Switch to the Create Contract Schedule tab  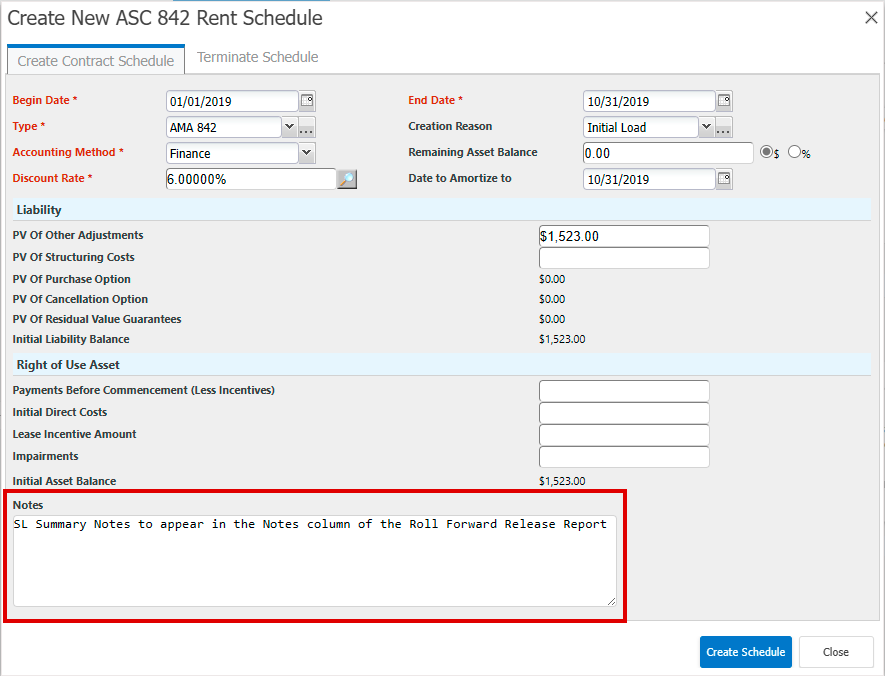pos(95,60)
